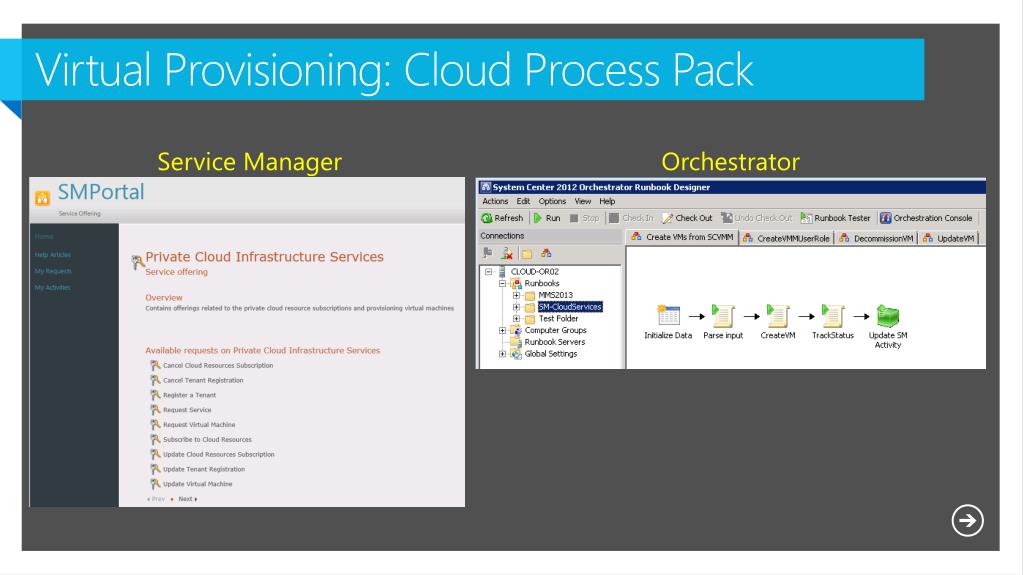This screenshot has width=1023, height=575.
Task: Switch to the DecommissionVM tab
Action: pyautogui.click(x=876, y=238)
